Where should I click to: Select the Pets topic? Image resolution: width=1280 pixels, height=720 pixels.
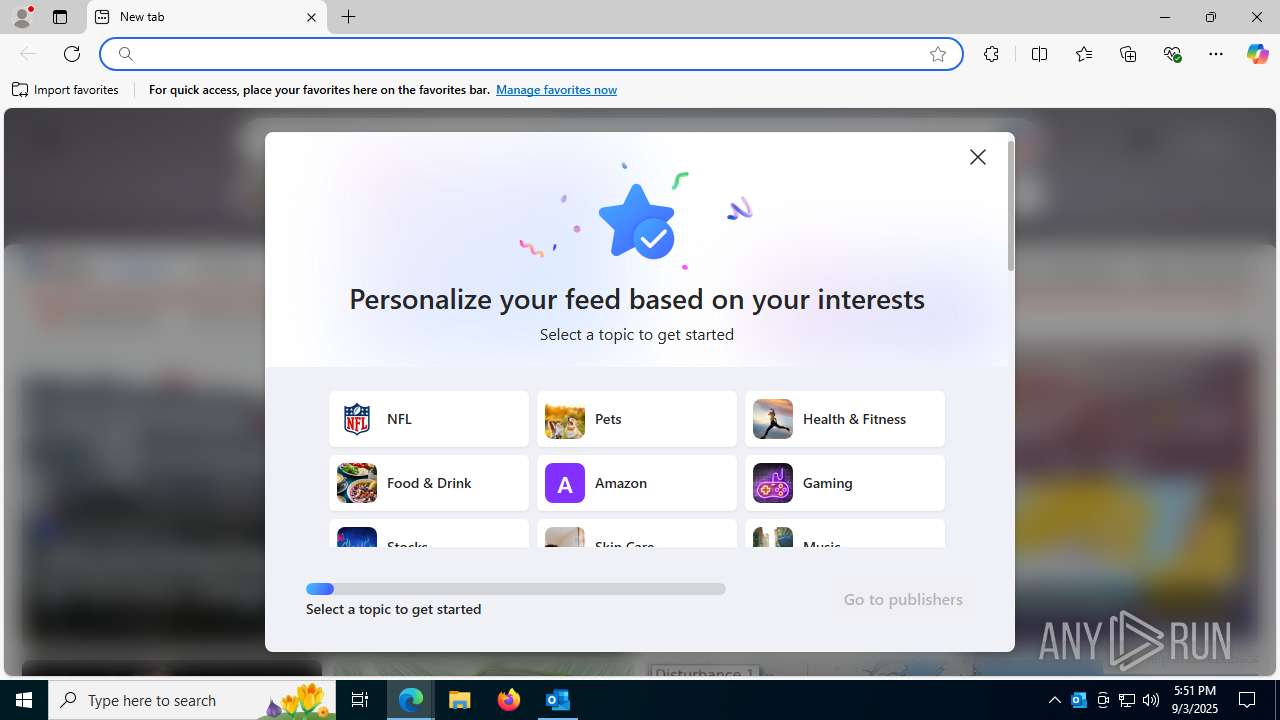click(637, 419)
